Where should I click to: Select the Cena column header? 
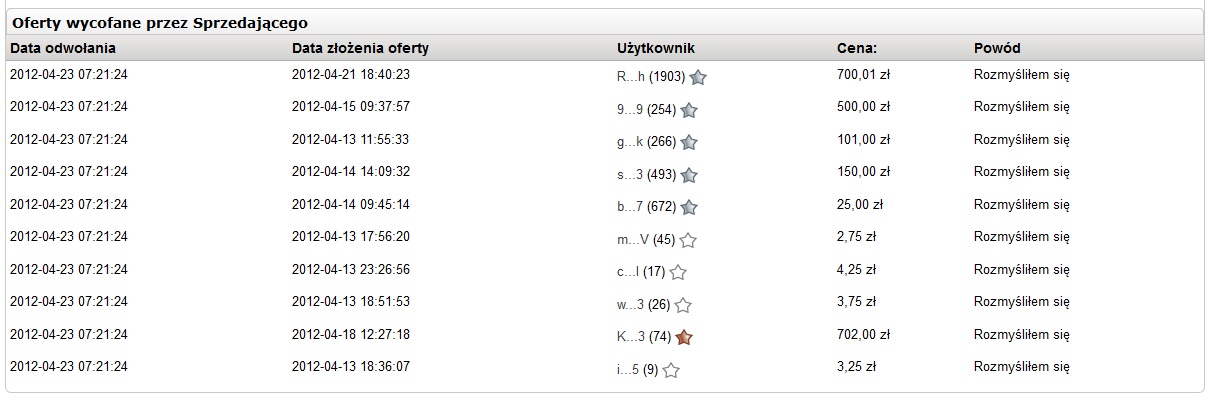pyautogui.click(x=856, y=48)
